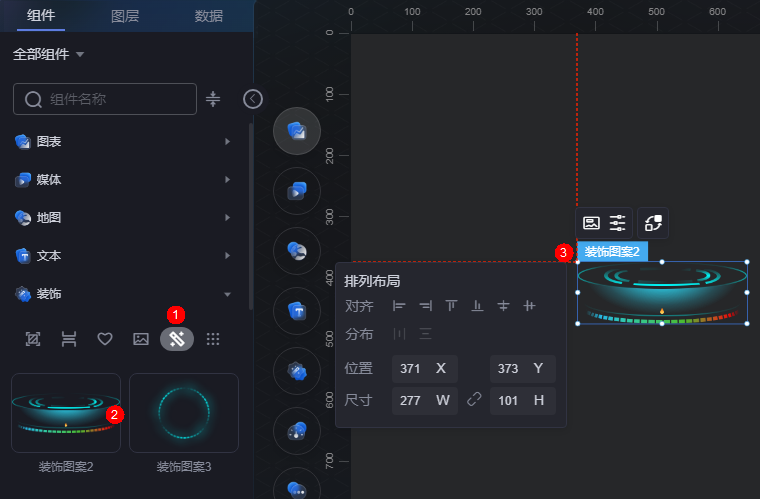760x499 pixels.
Task: Switch to the 数据 tab
Action: (208, 16)
